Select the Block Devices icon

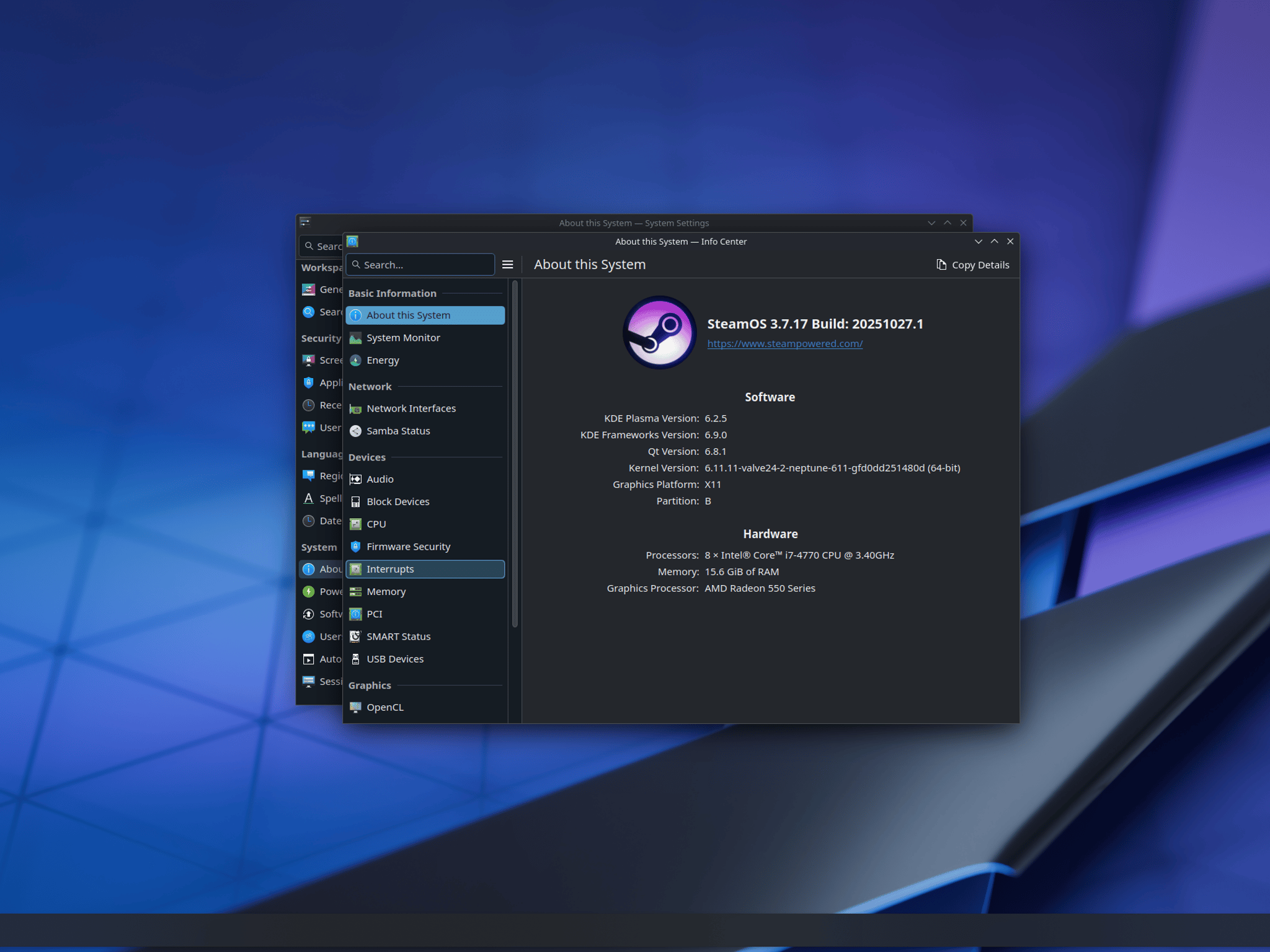tap(355, 501)
